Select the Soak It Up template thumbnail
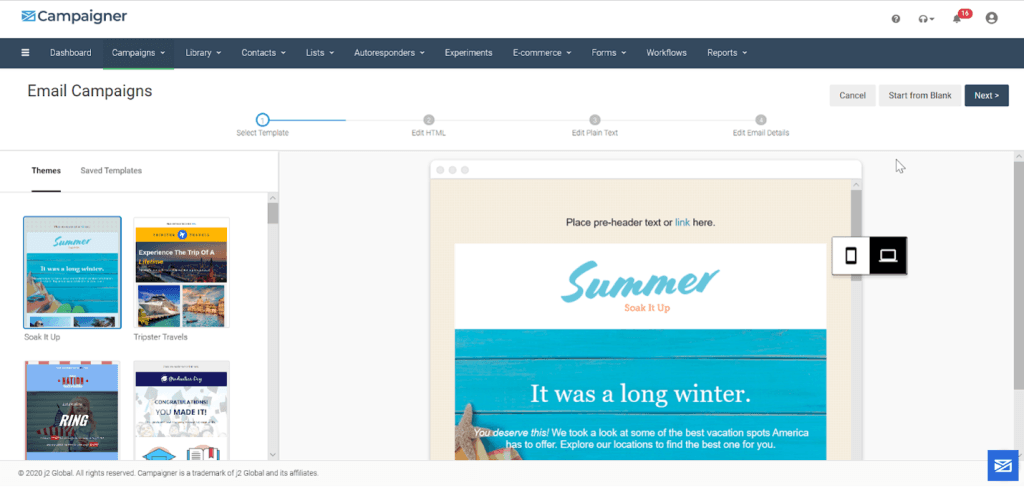This screenshot has height=488, width=1024. pyautogui.click(x=72, y=272)
